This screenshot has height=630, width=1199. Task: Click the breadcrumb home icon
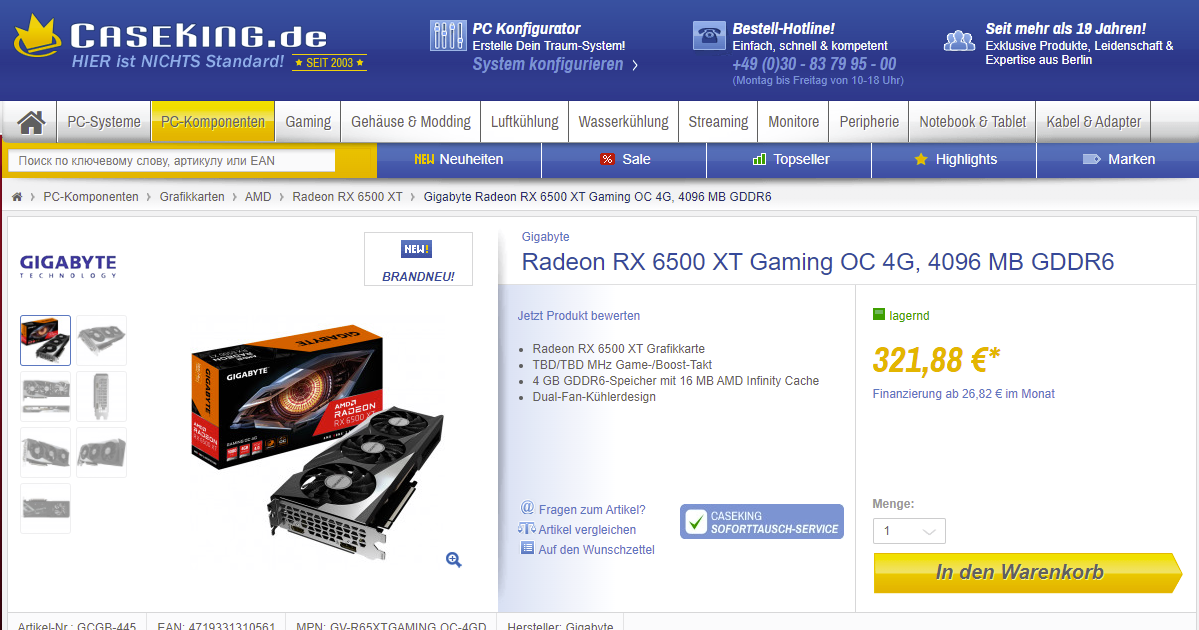click(17, 197)
